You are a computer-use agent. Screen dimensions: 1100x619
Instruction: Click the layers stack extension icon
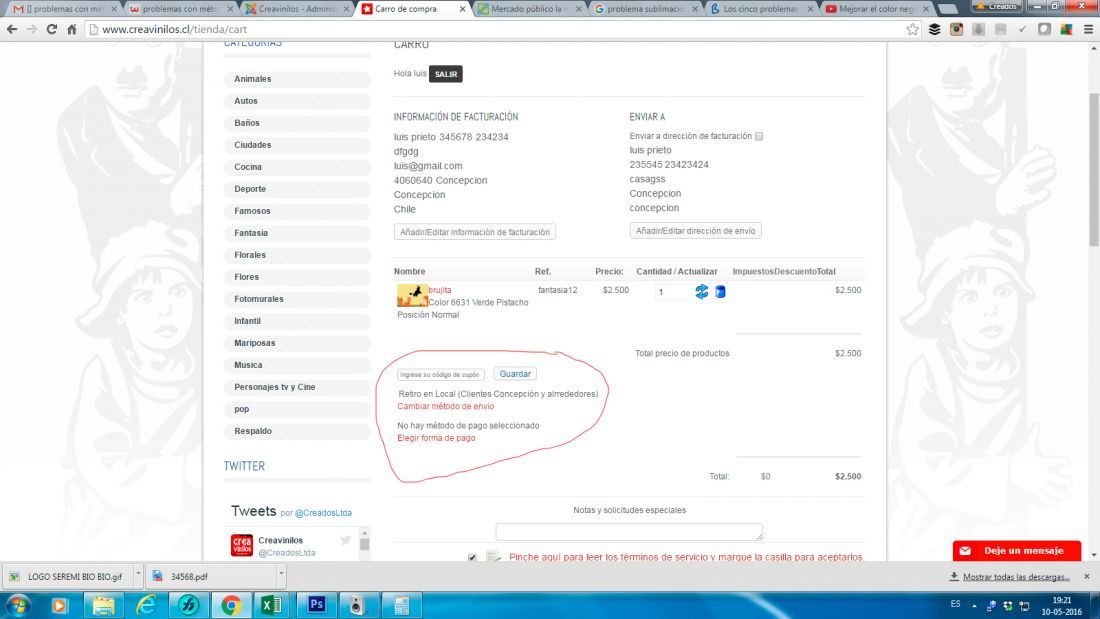click(934, 29)
